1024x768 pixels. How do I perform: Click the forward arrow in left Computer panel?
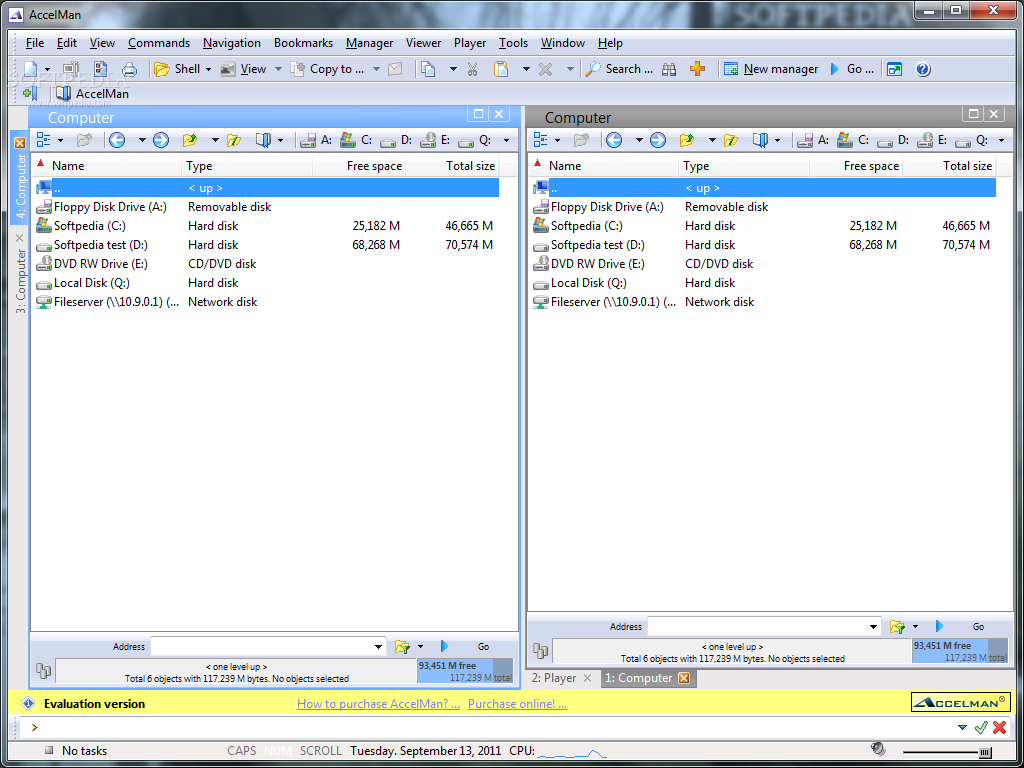pos(161,140)
